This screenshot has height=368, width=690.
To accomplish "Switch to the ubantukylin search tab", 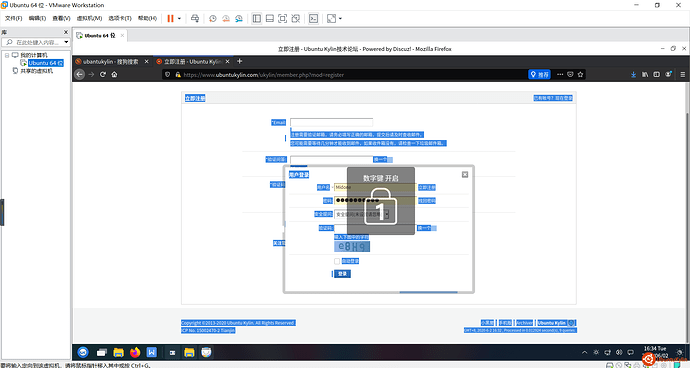I will tap(111, 62).
